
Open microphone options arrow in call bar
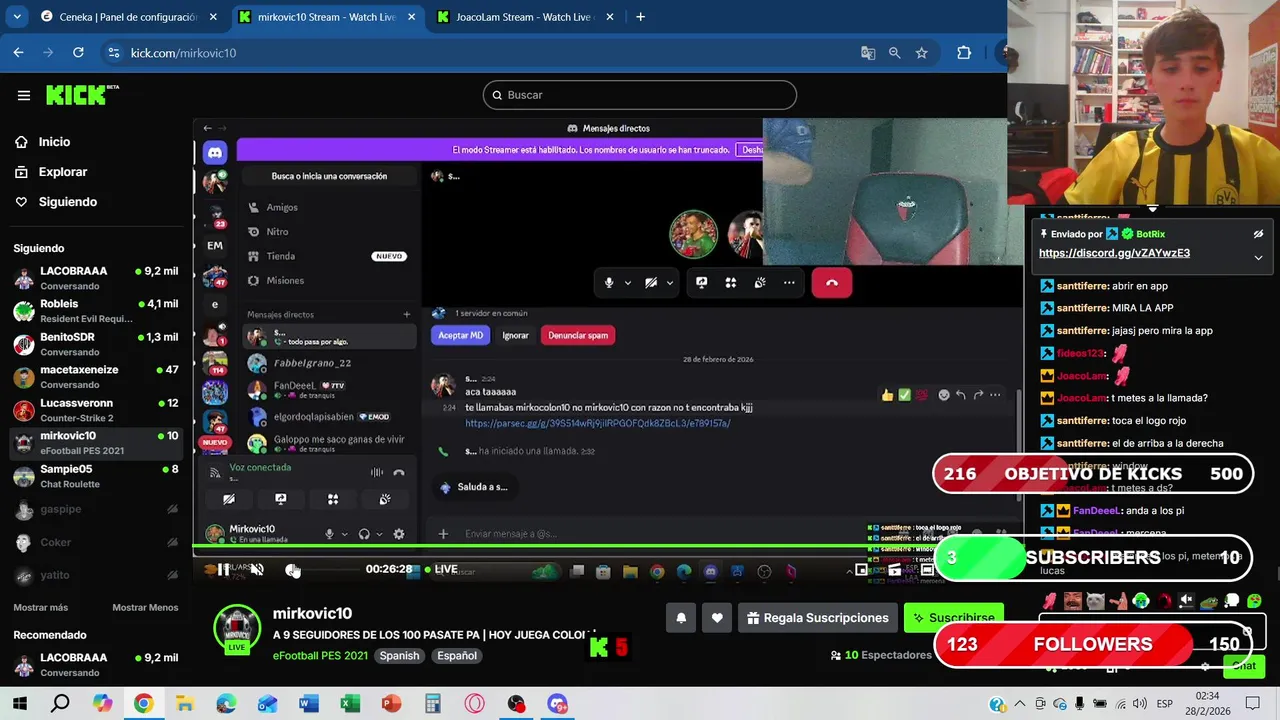point(628,283)
